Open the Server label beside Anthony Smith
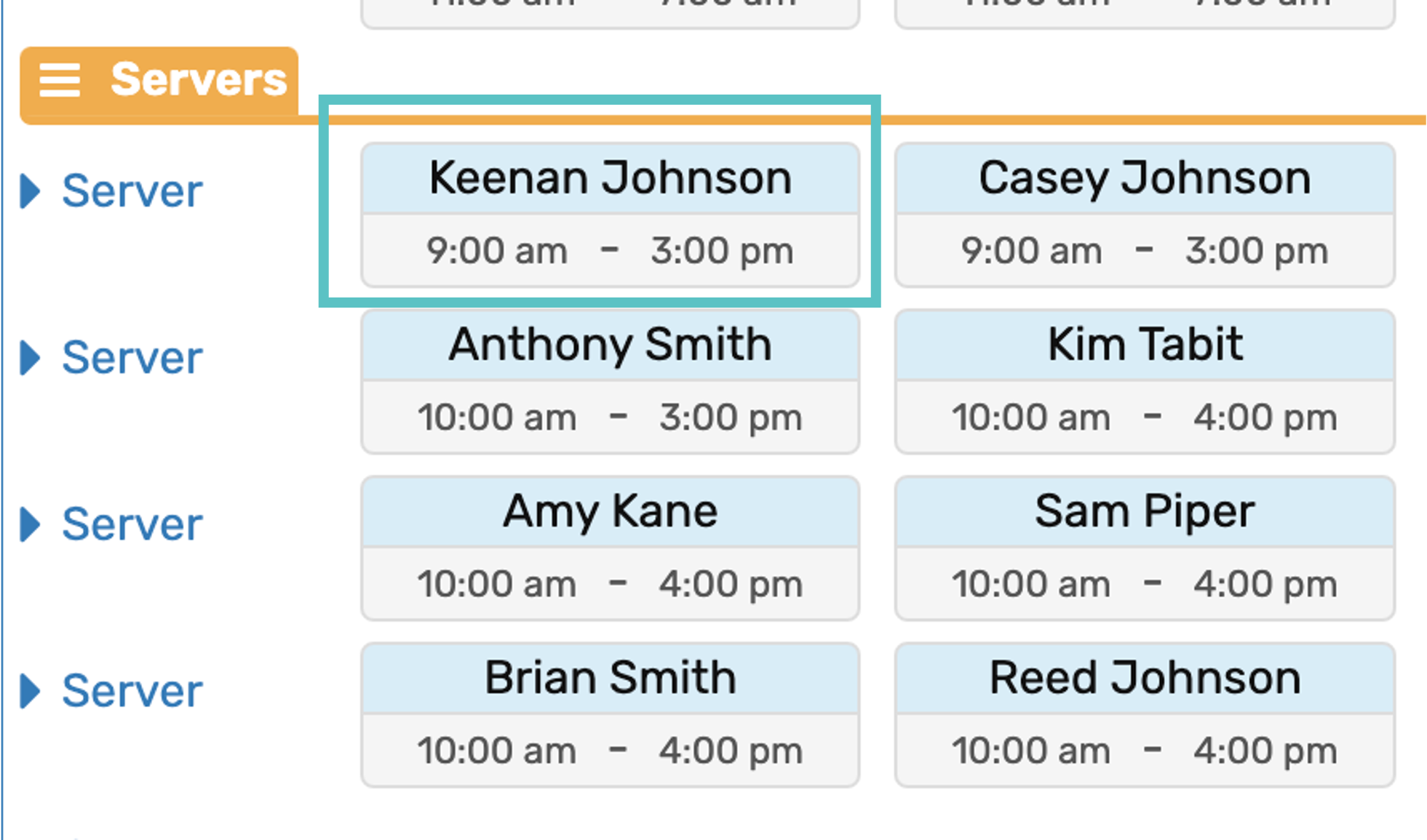The image size is (1427, 840). [132, 358]
